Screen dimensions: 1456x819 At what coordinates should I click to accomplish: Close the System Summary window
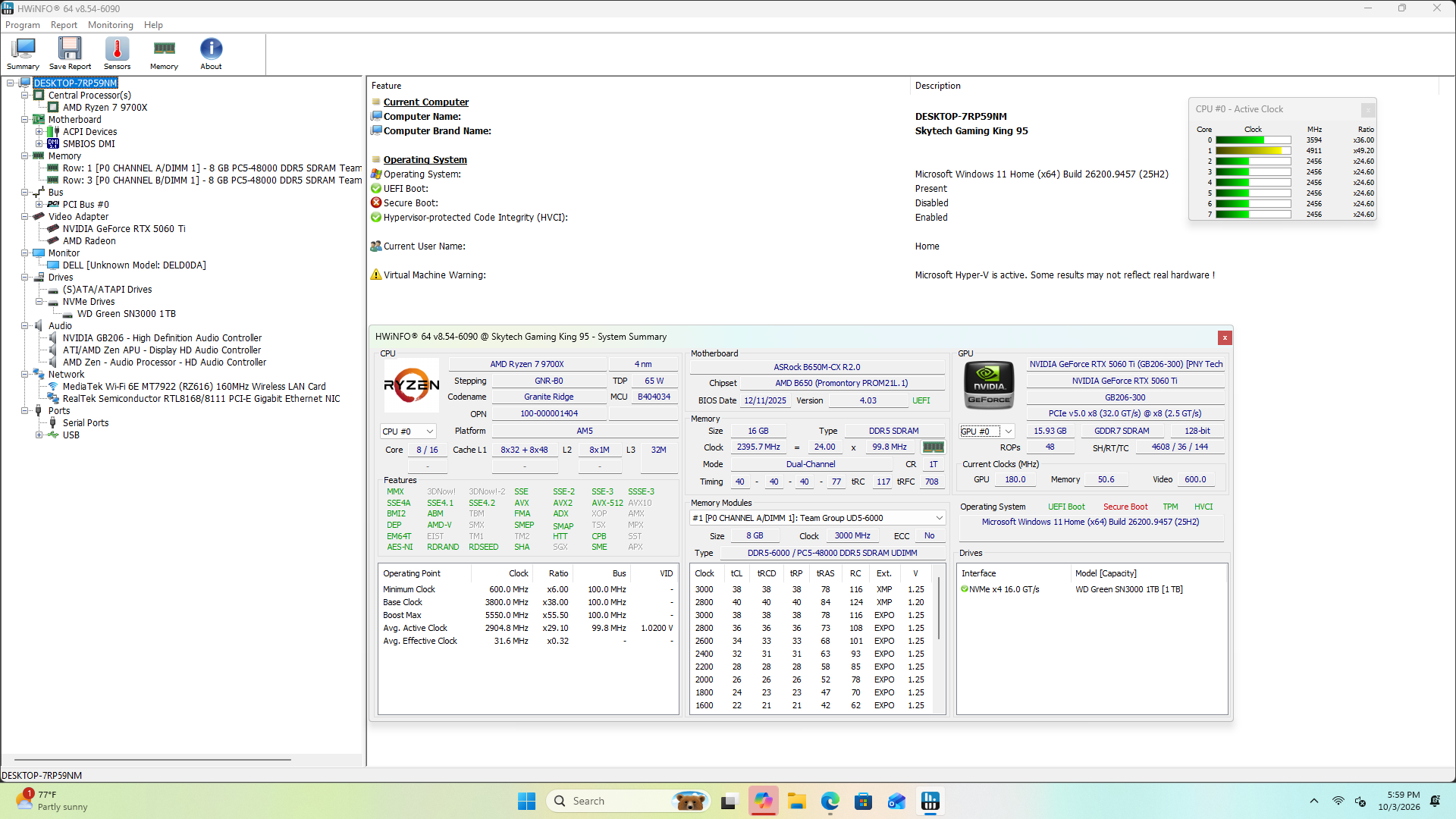tap(1225, 337)
